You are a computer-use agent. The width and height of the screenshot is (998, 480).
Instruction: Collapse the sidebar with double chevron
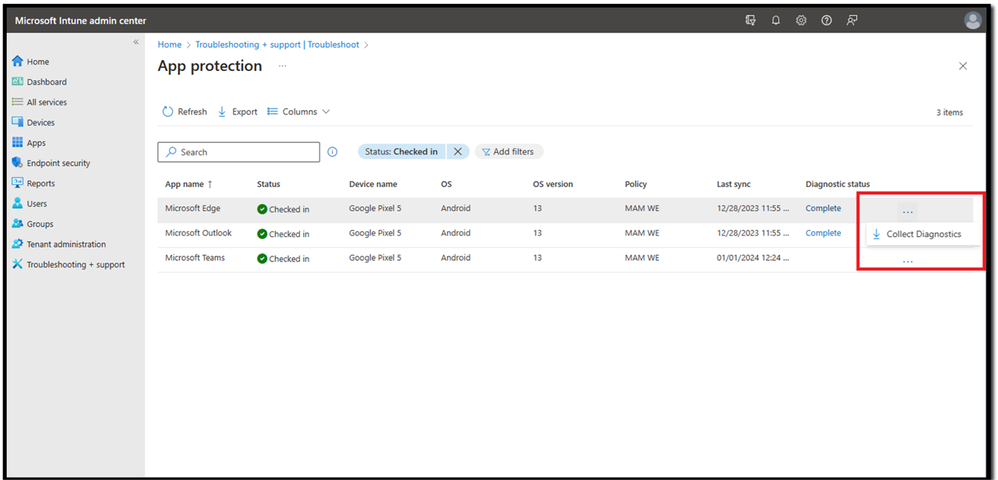pyautogui.click(x=136, y=42)
